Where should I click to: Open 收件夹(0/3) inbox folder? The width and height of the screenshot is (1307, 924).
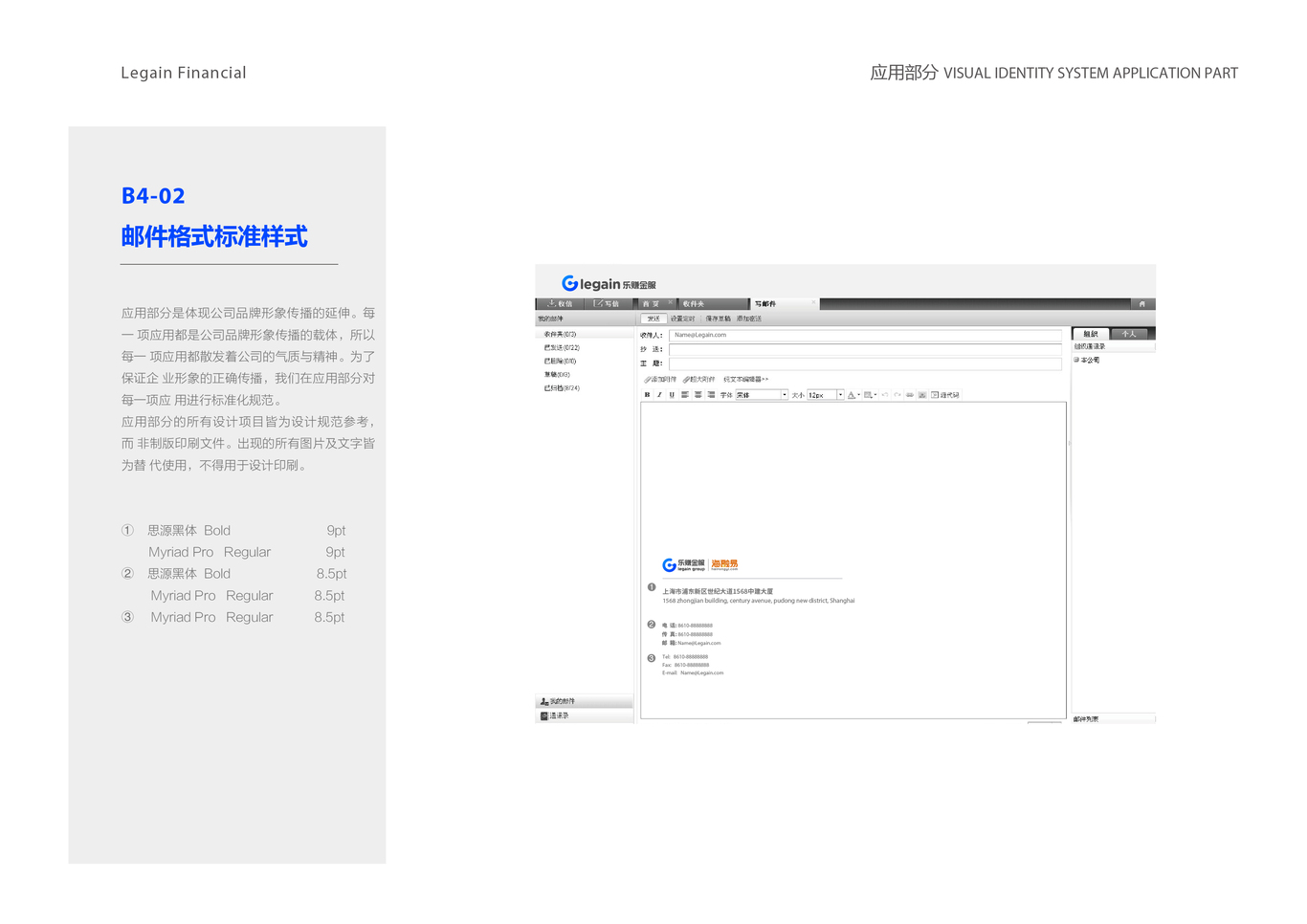click(561, 335)
